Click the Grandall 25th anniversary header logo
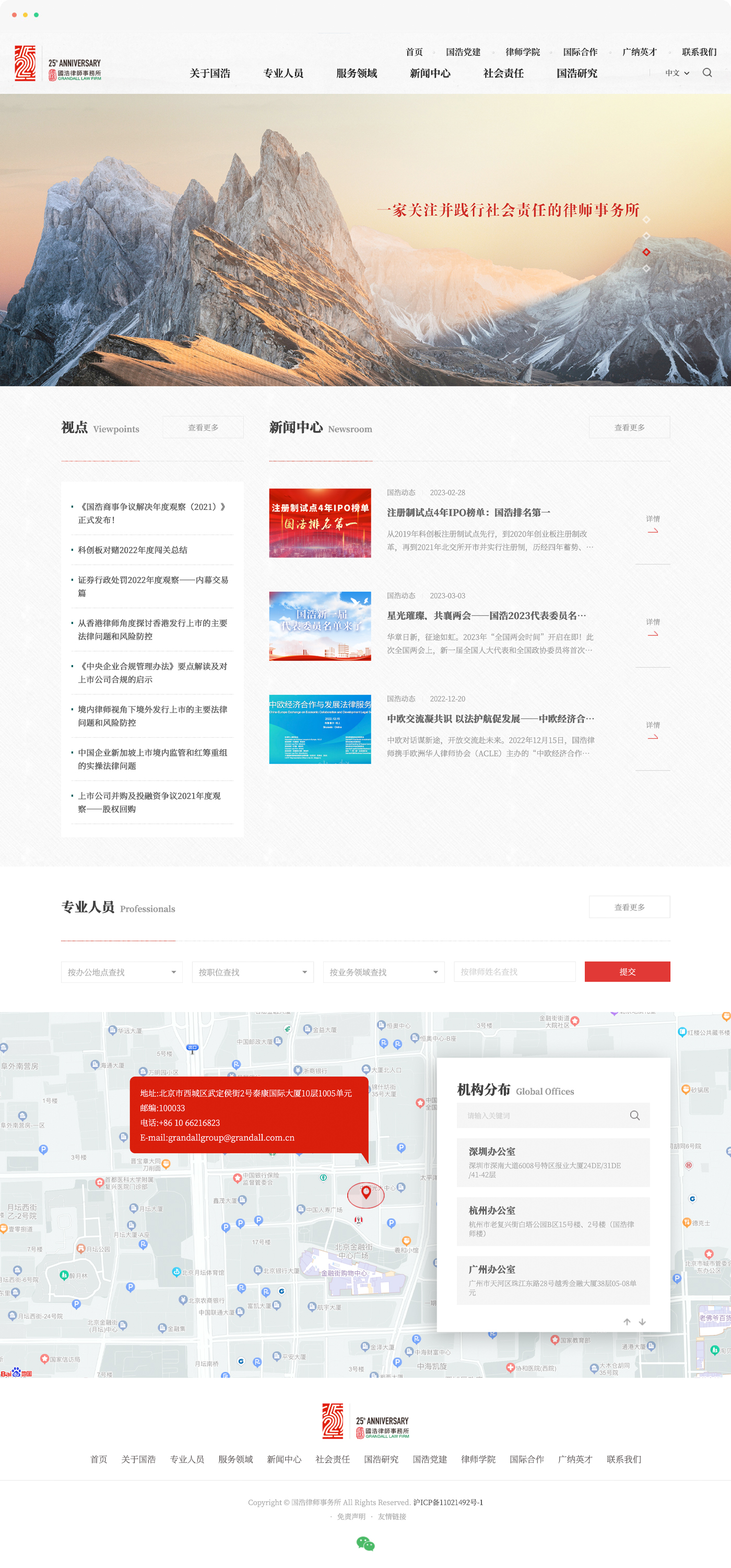 (x=58, y=63)
